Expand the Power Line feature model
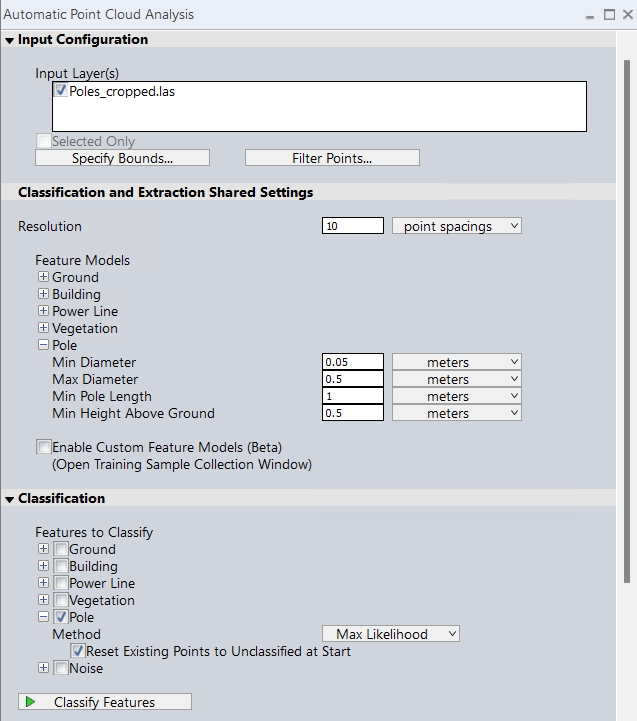Viewport: 637px width, 721px height. (x=43, y=311)
